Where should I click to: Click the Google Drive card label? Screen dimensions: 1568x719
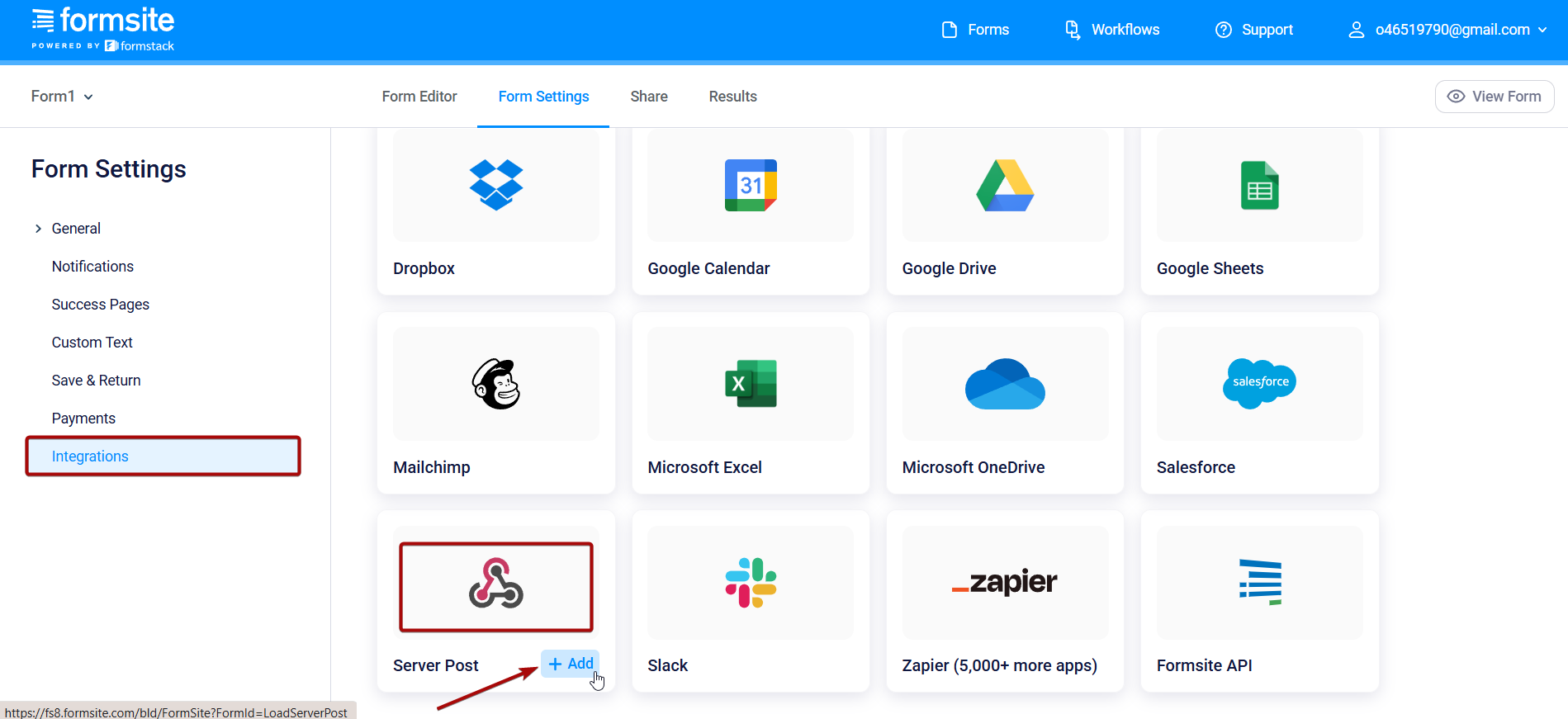(949, 268)
